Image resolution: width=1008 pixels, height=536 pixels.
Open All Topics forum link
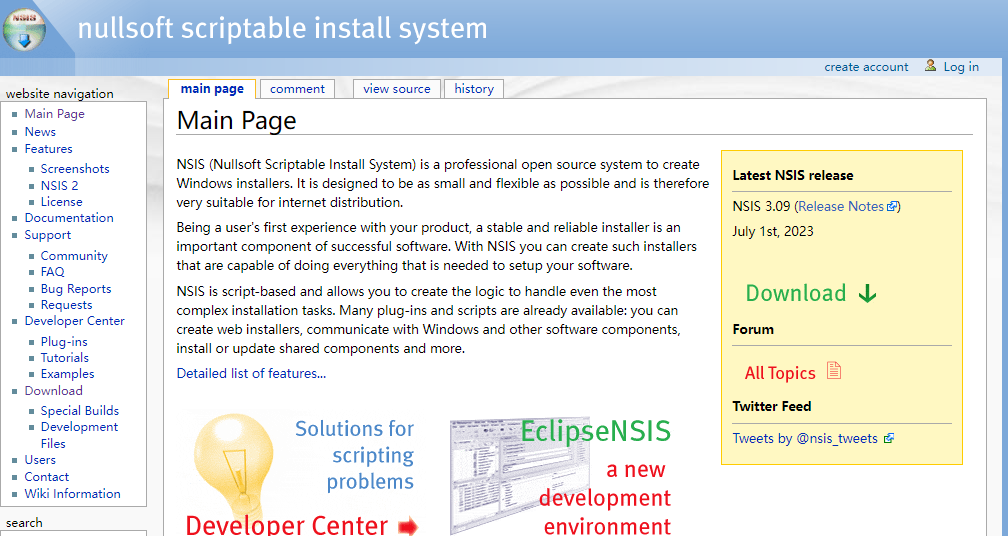[780, 373]
